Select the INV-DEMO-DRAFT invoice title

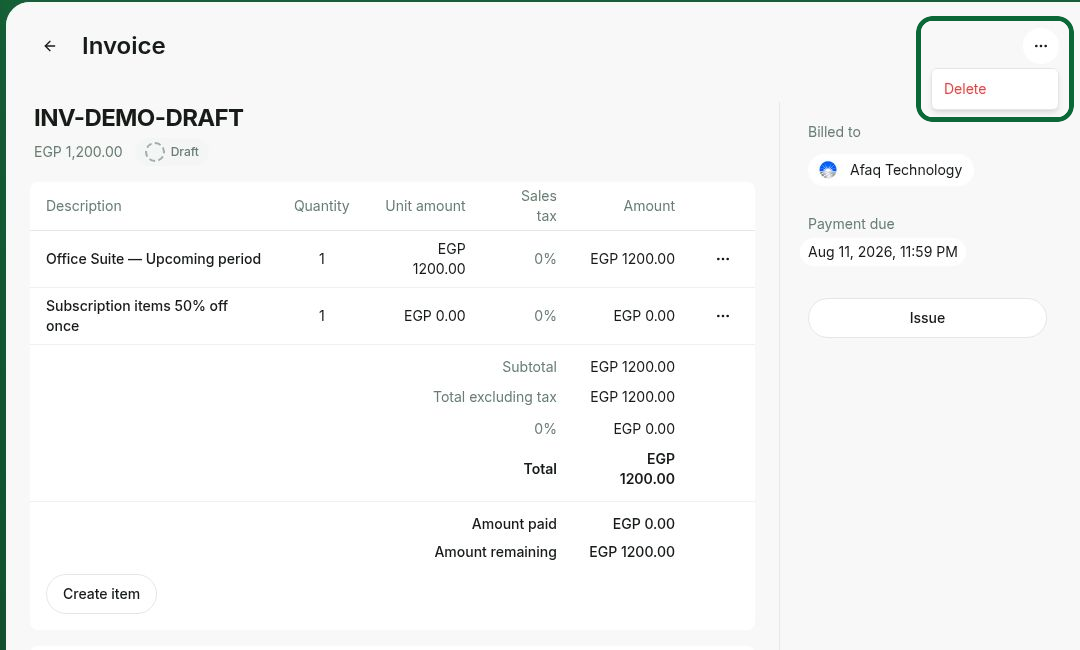click(x=138, y=118)
